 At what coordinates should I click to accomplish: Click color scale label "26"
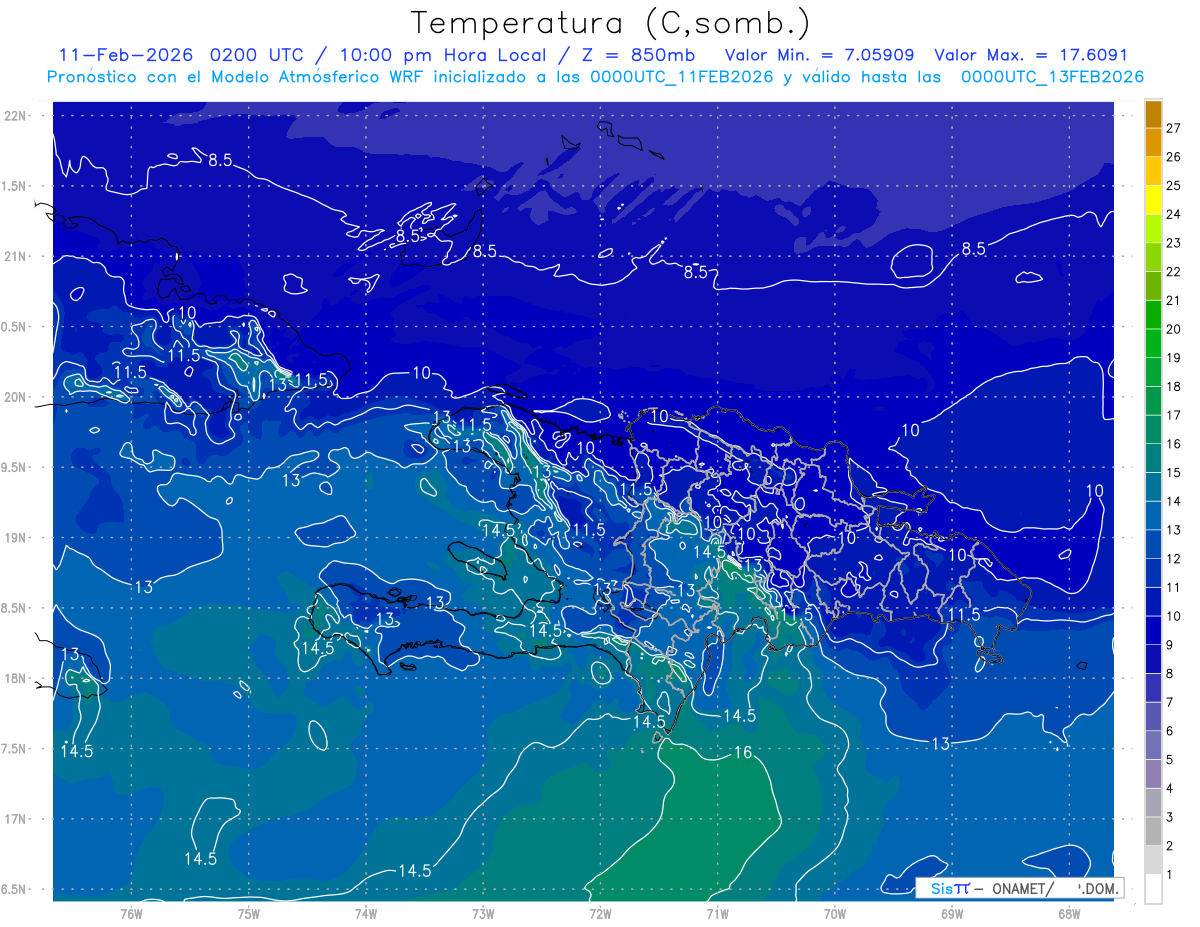coord(1174,157)
